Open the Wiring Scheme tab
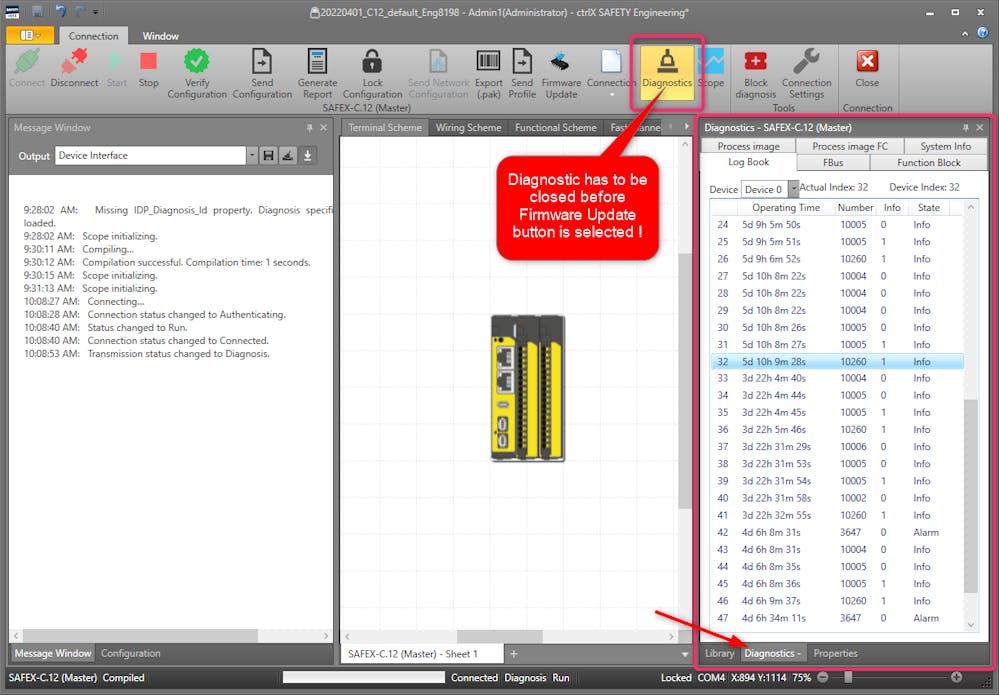The image size is (999, 695). [468, 127]
